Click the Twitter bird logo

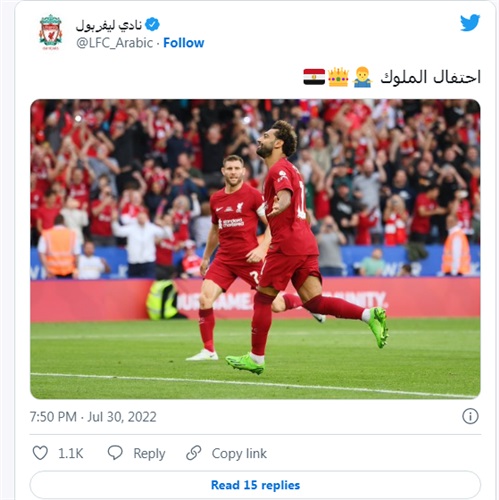click(470, 23)
